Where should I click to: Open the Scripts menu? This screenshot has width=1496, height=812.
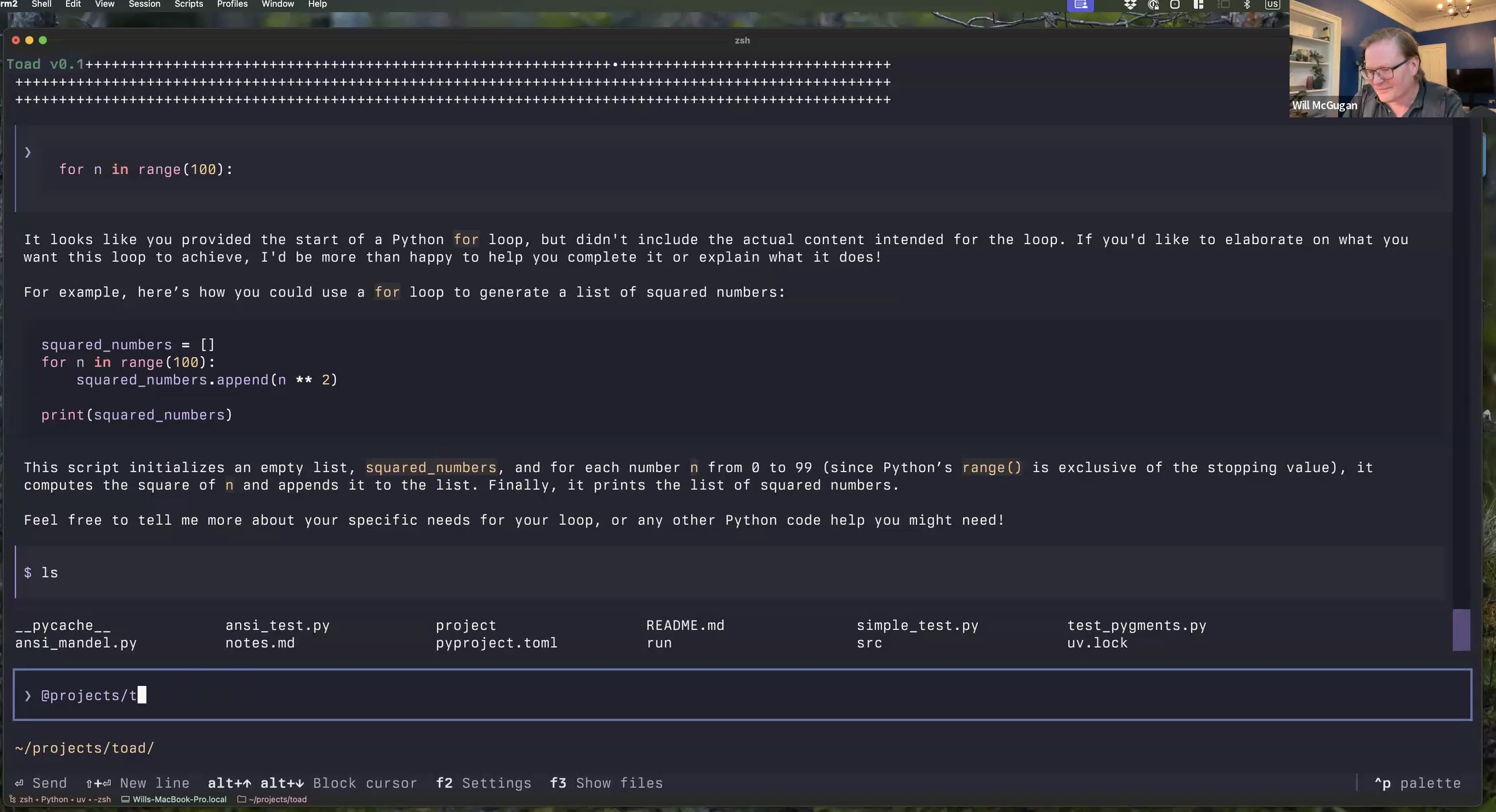(x=188, y=4)
